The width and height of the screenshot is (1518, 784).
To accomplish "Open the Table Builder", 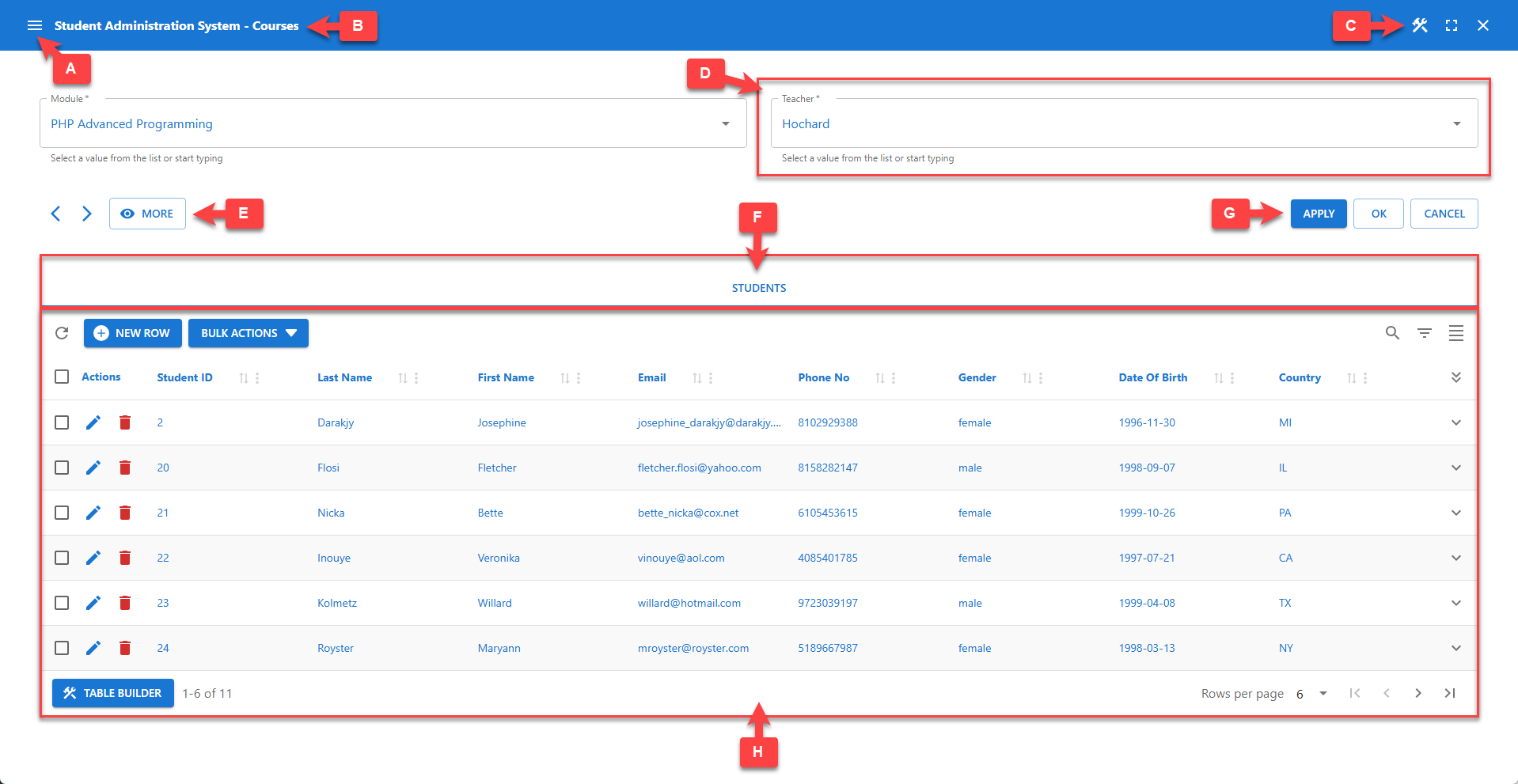I will click(x=112, y=693).
